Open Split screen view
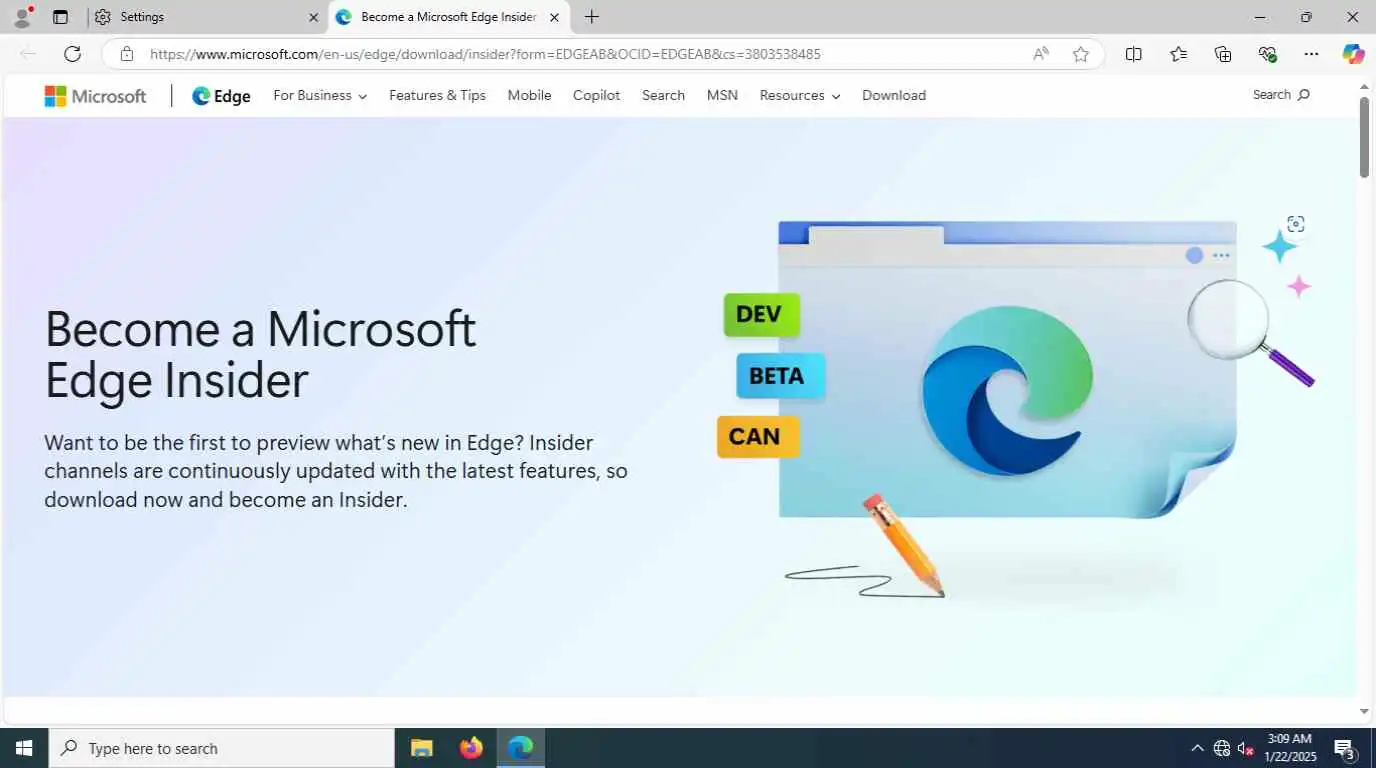The height and width of the screenshot is (768, 1376). click(x=1134, y=54)
